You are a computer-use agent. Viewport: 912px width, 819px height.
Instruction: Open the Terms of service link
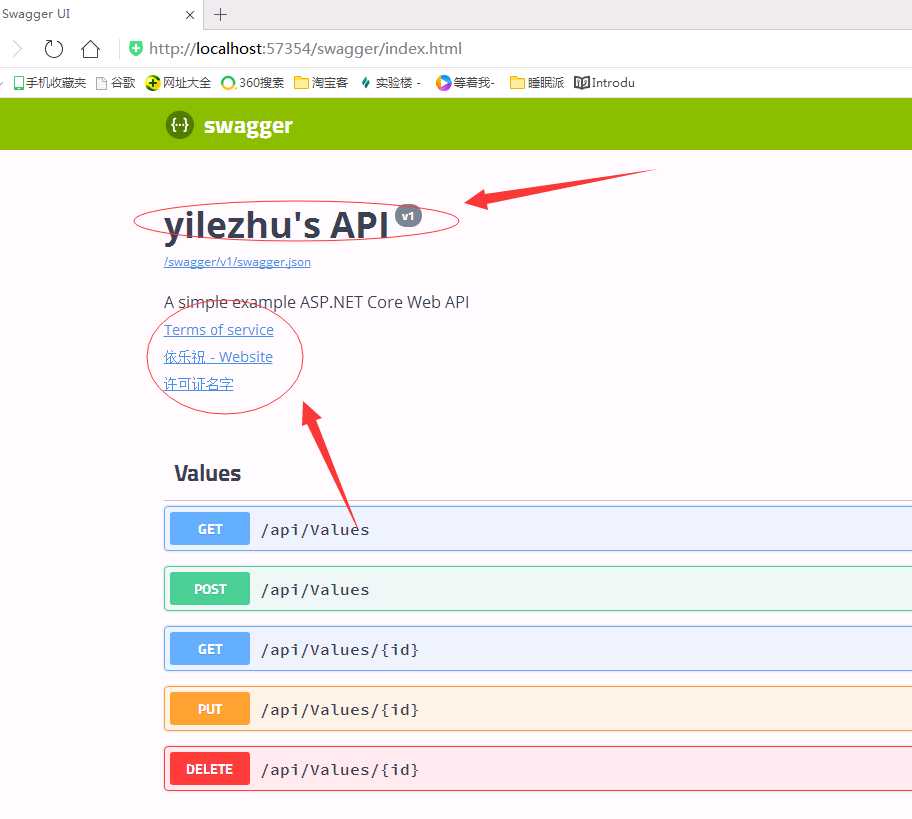219,330
